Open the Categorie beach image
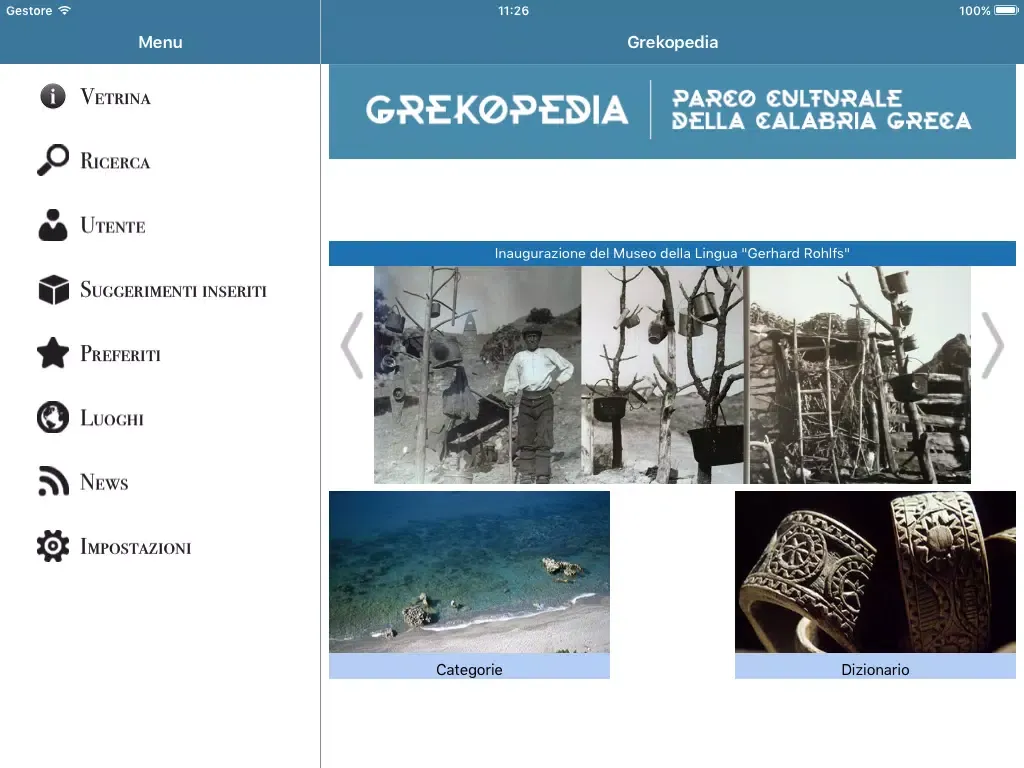 469,572
